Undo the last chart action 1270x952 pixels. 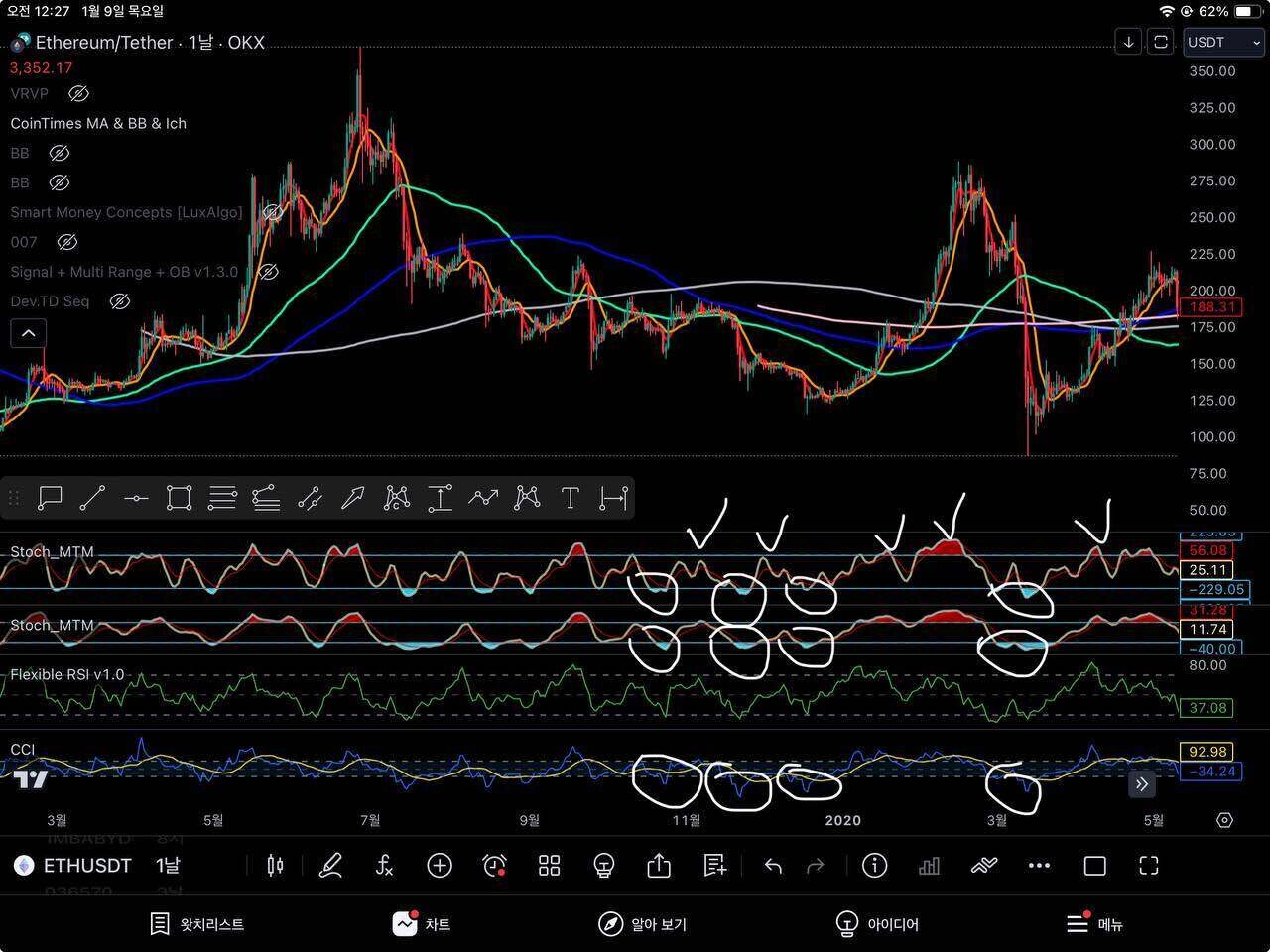point(773,866)
